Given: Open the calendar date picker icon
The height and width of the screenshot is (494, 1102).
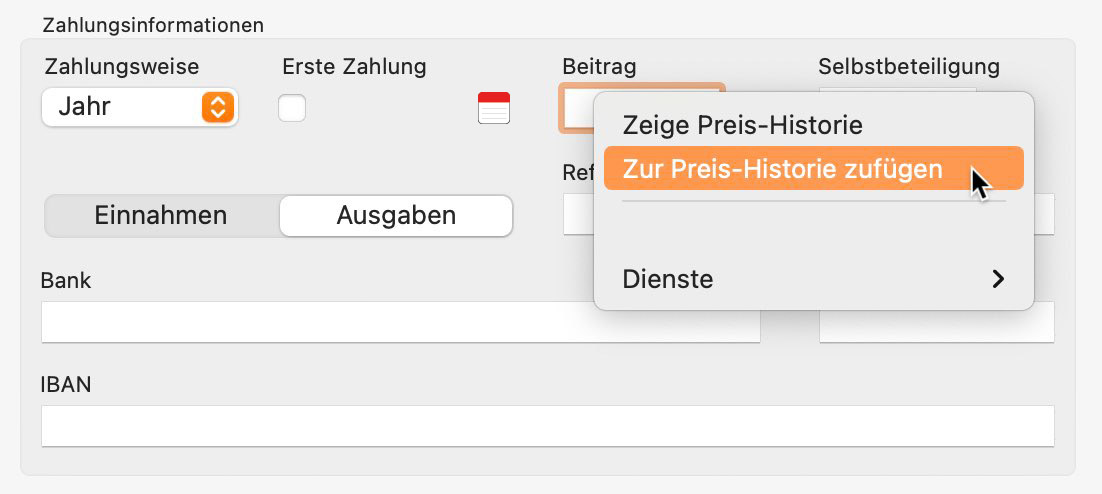Looking at the screenshot, I should (494, 108).
